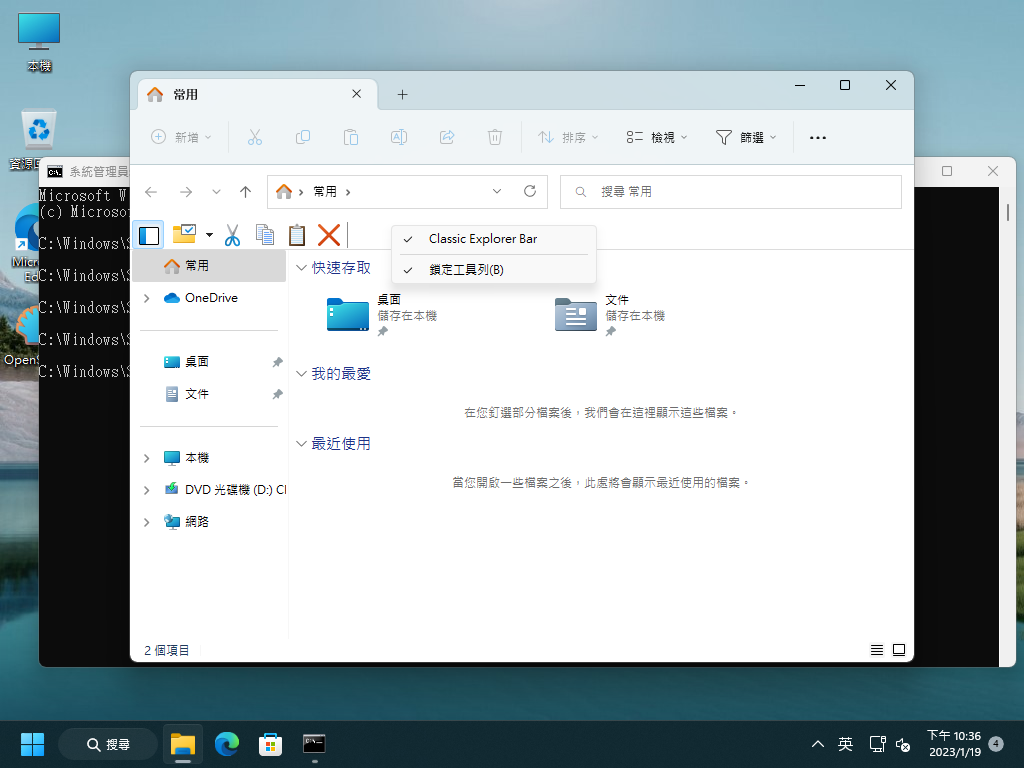The image size is (1024, 768).
Task: Toggle the navigation pane icon on Classic bar
Action: pos(148,235)
